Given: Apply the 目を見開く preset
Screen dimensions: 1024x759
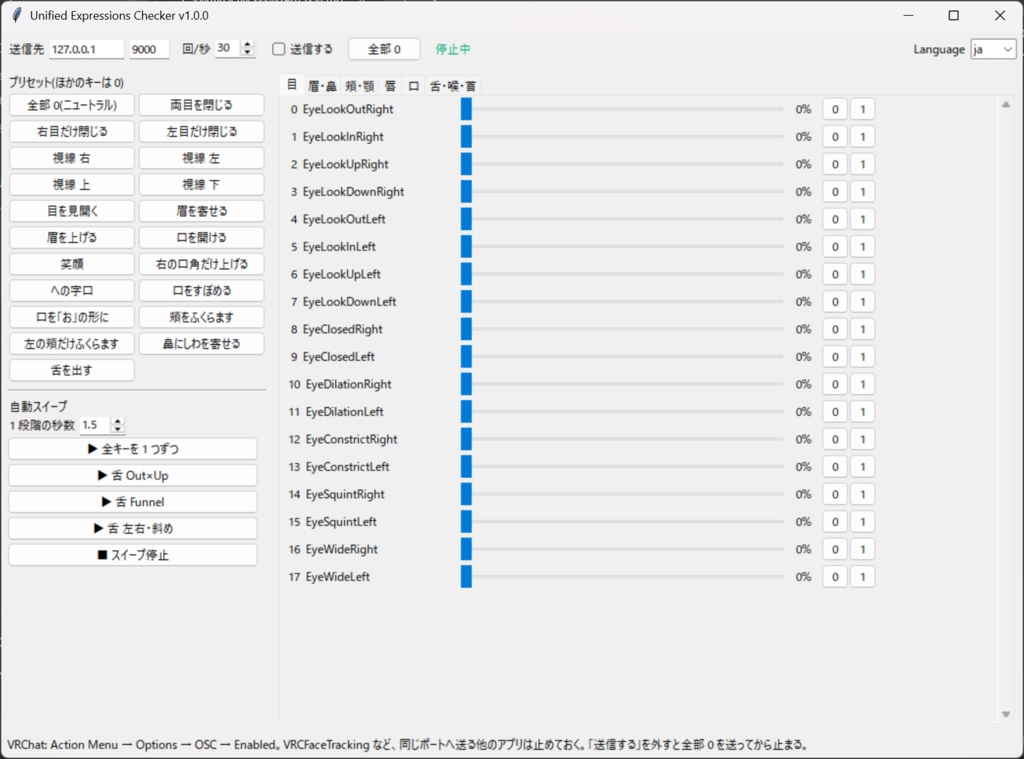Looking at the screenshot, I should [x=72, y=211].
